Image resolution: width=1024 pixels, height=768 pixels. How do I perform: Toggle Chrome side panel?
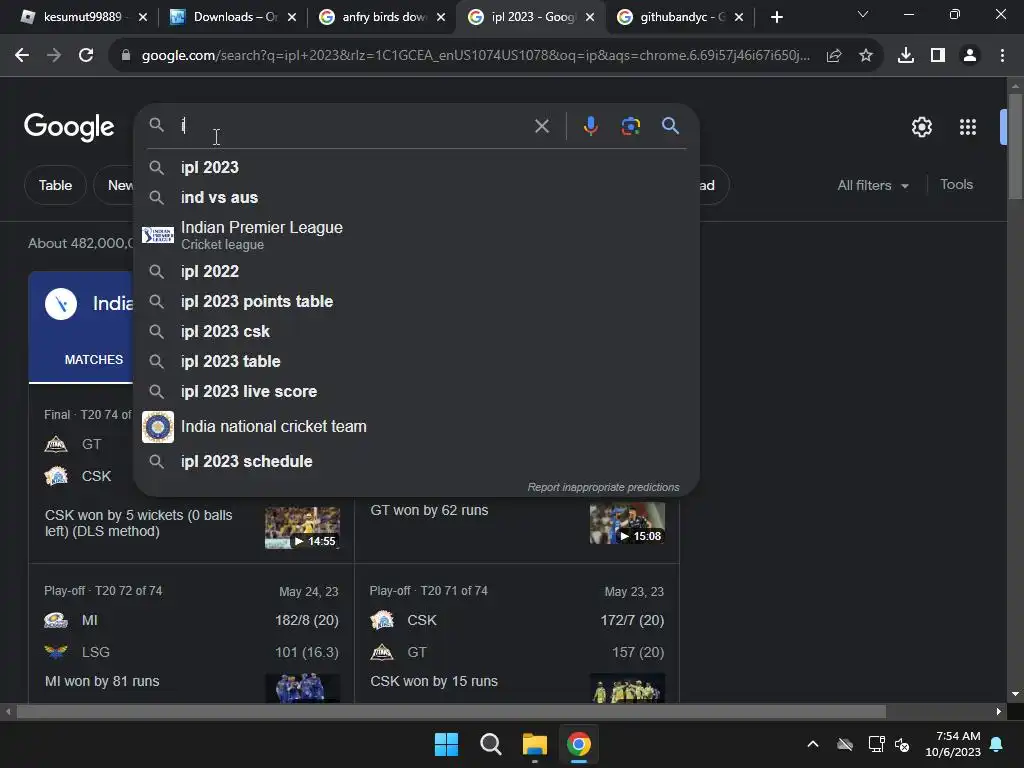[938, 56]
